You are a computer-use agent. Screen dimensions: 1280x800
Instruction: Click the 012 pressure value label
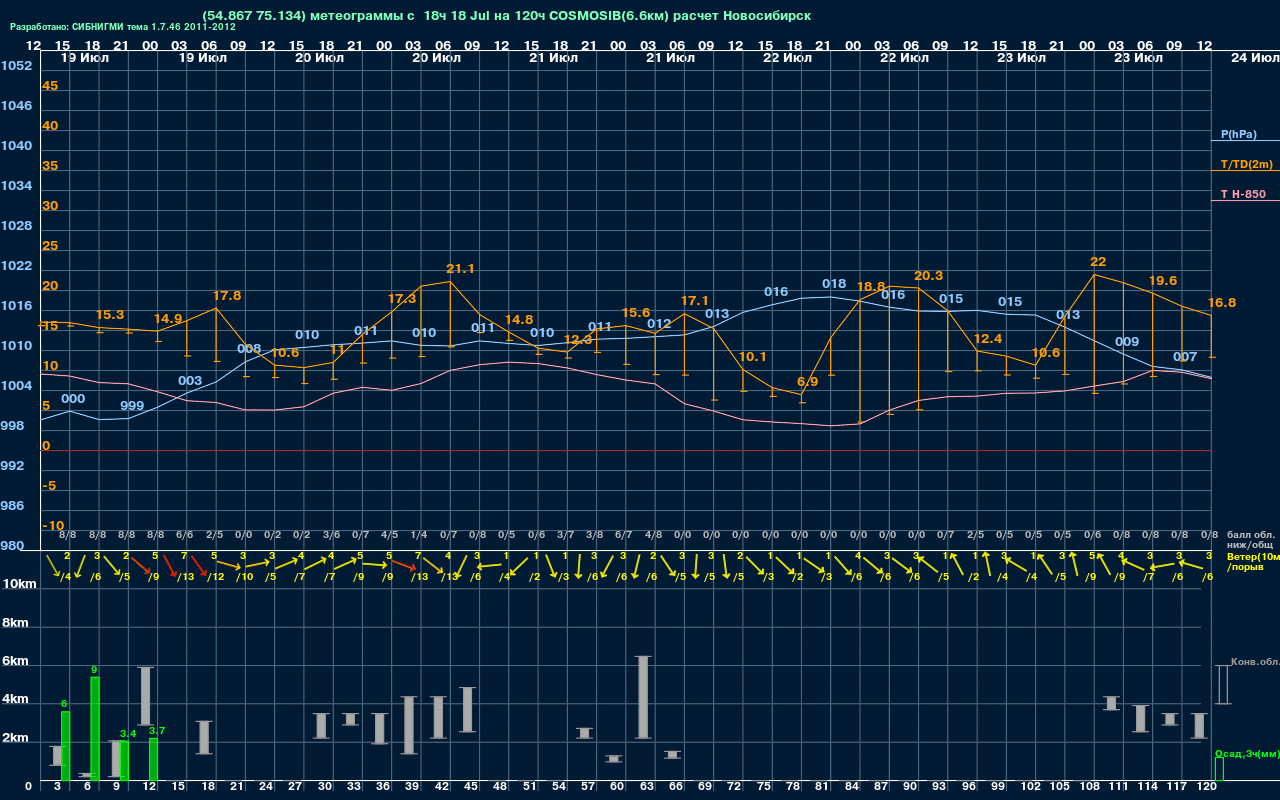click(x=659, y=324)
